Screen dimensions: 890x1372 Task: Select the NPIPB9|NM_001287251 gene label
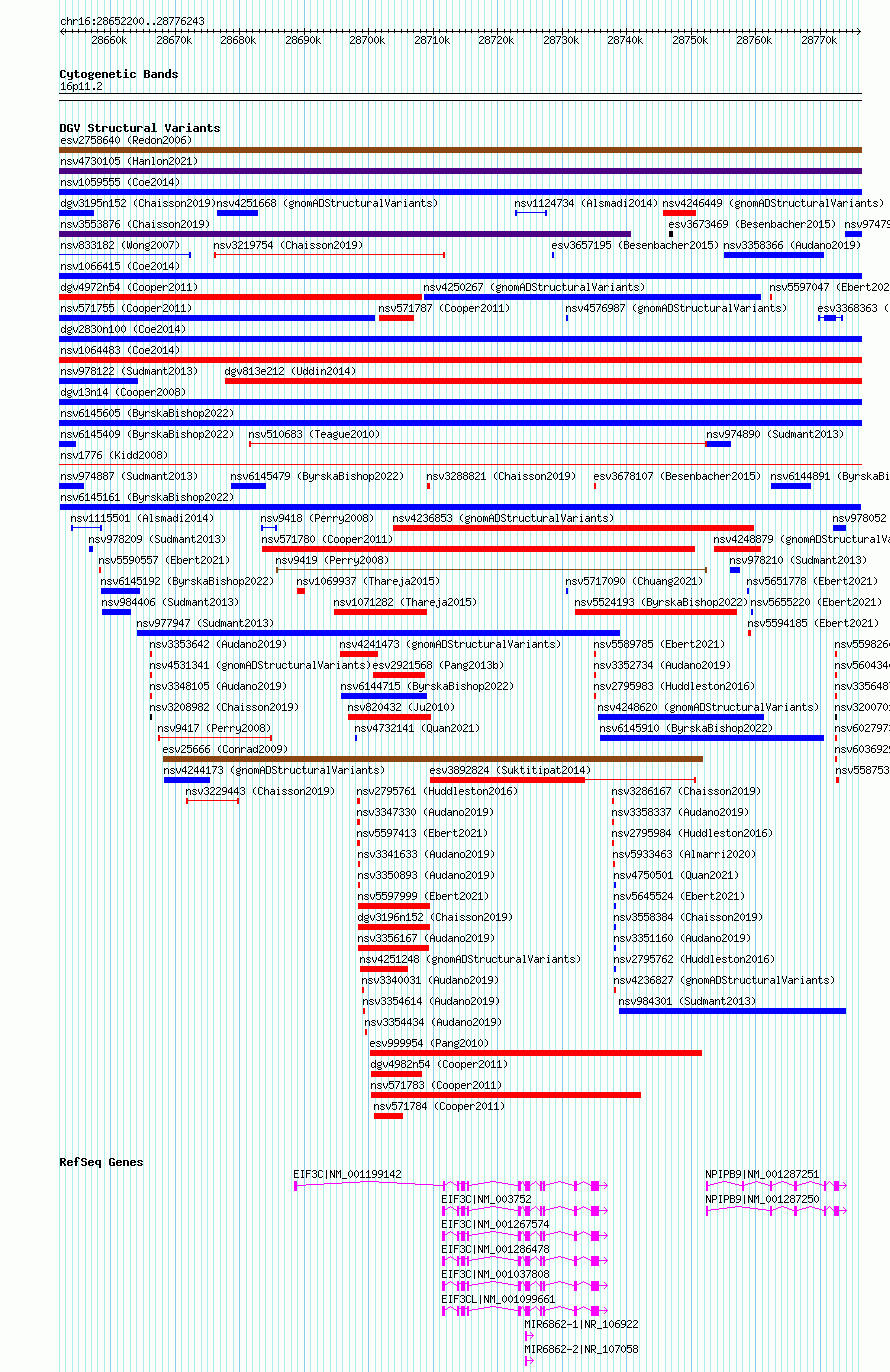[x=763, y=1174]
